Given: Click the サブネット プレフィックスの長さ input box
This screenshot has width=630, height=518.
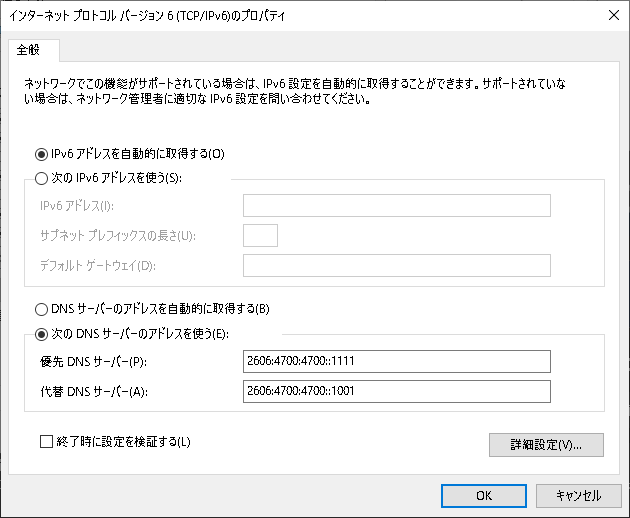Looking at the screenshot, I should pyautogui.click(x=260, y=235).
